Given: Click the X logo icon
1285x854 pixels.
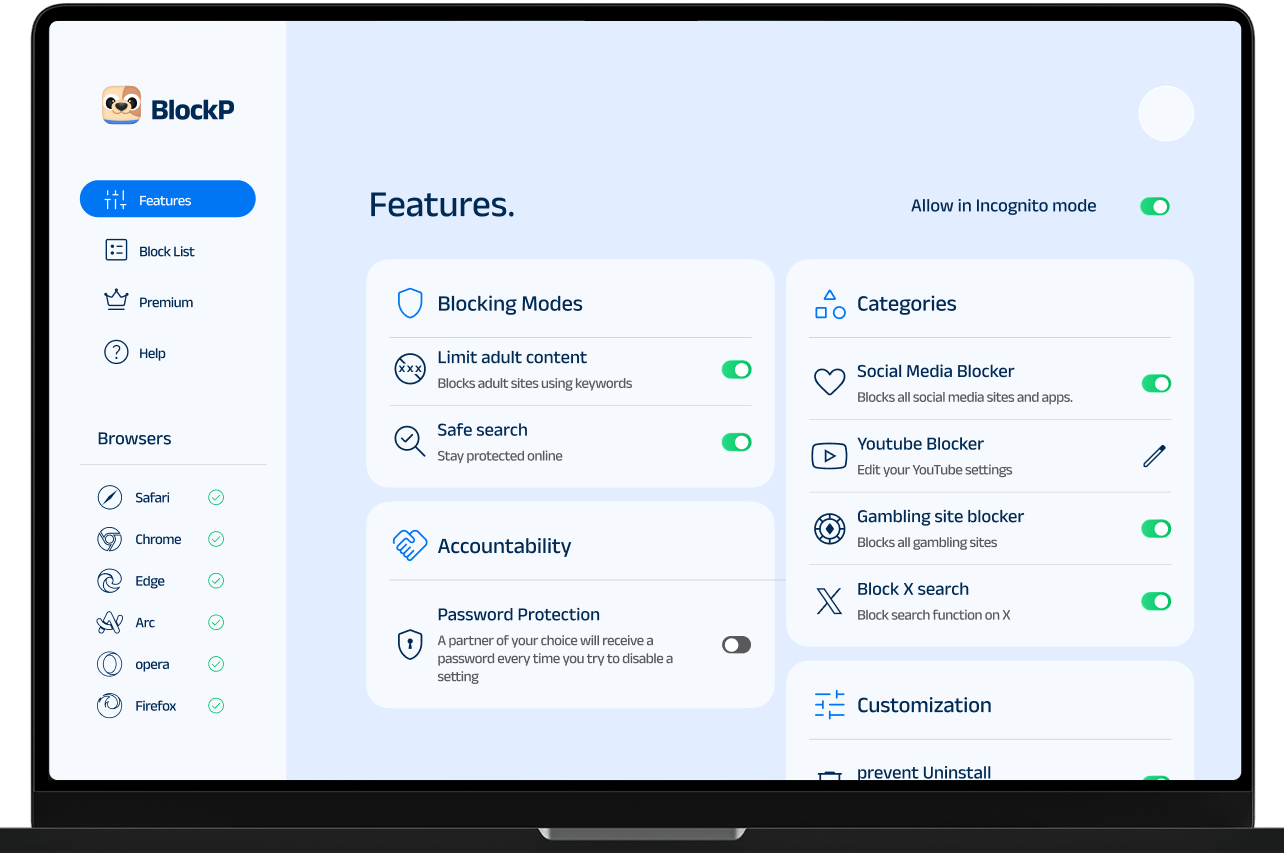Looking at the screenshot, I should (x=830, y=601).
